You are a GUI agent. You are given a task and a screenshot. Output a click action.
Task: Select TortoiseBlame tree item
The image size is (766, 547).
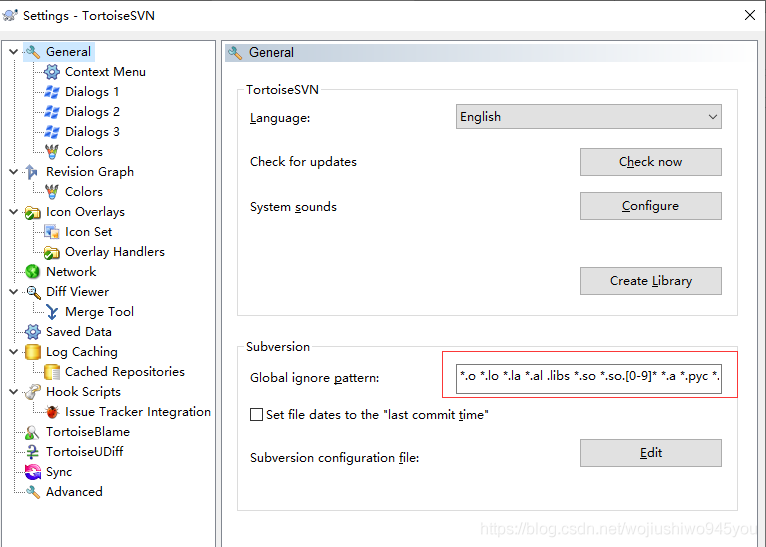coord(88,432)
